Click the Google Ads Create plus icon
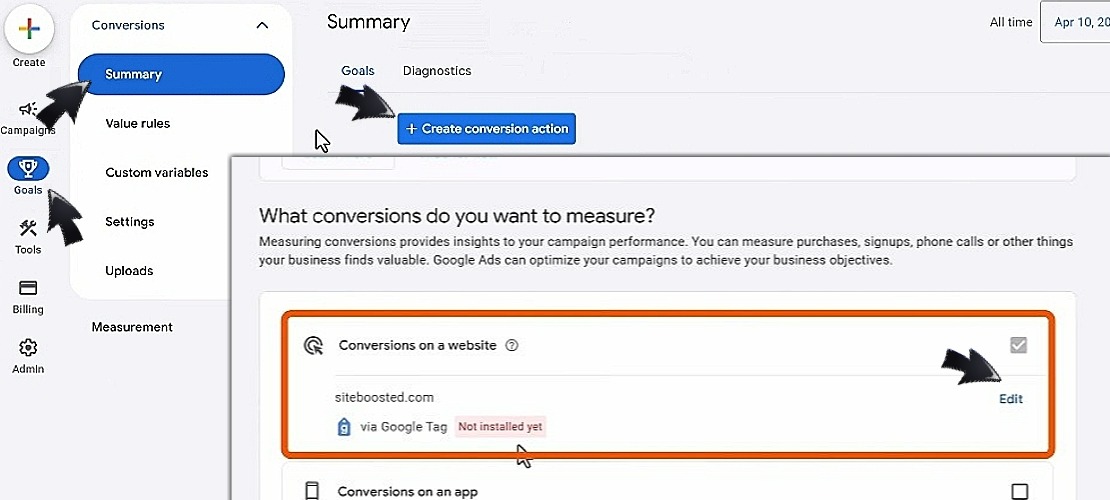The height and width of the screenshot is (500, 1110). 29,28
